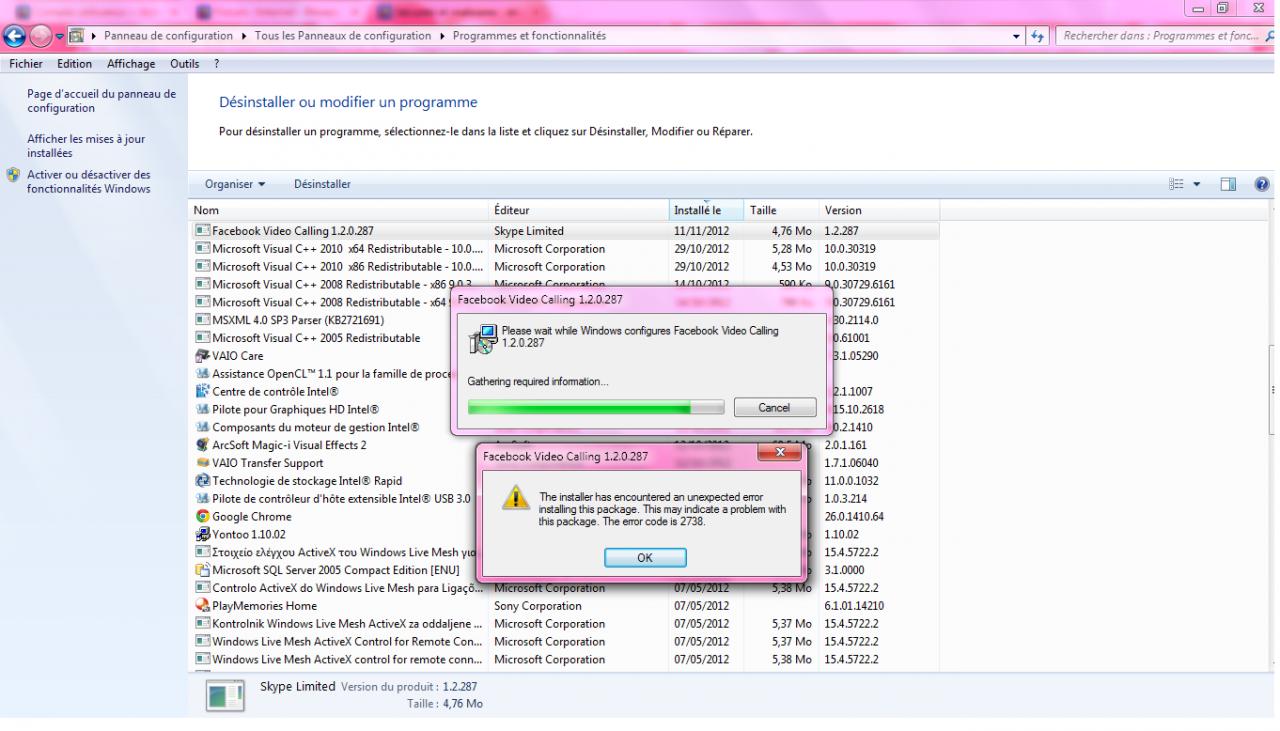The width and height of the screenshot is (1280, 731).
Task: Click the Google Chrome icon in the list
Action: click(x=203, y=517)
